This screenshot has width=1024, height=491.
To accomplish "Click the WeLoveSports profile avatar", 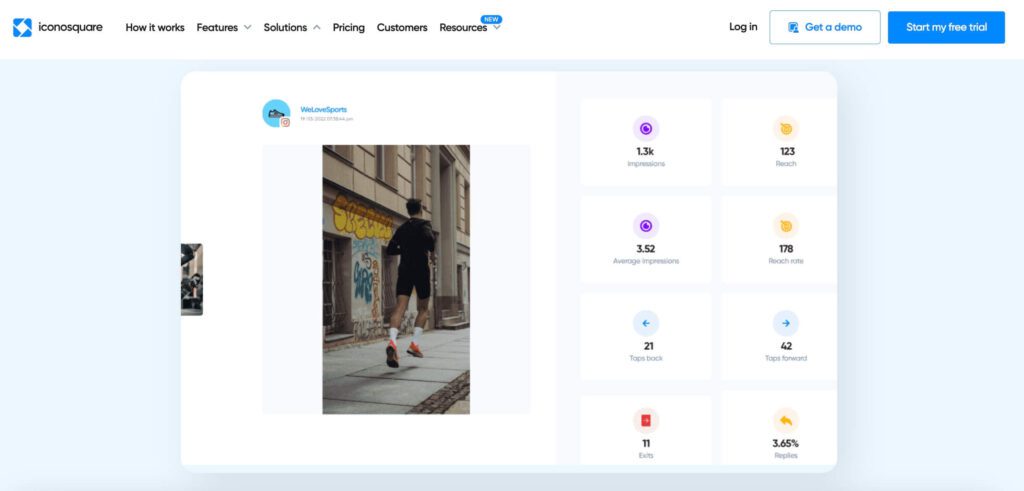I will (x=276, y=113).
